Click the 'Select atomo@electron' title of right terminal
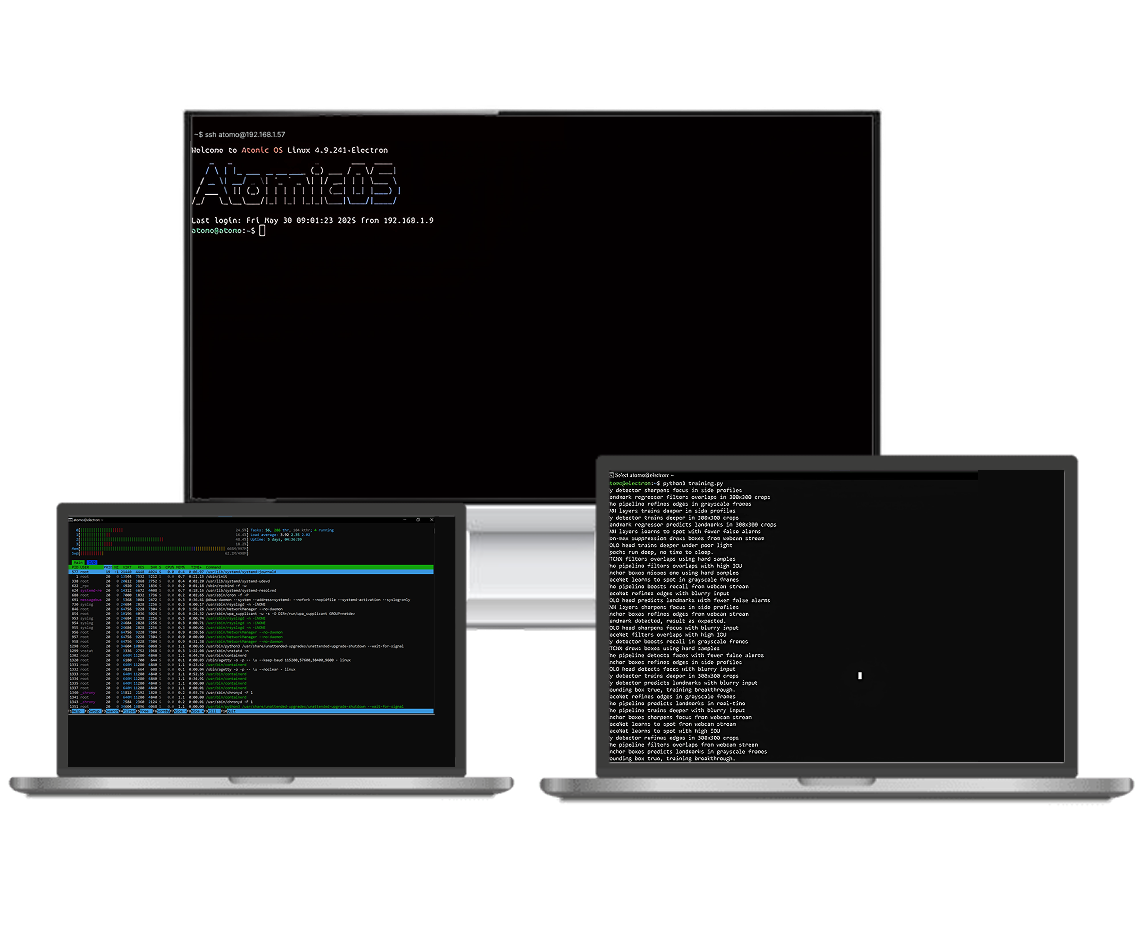 644,475
